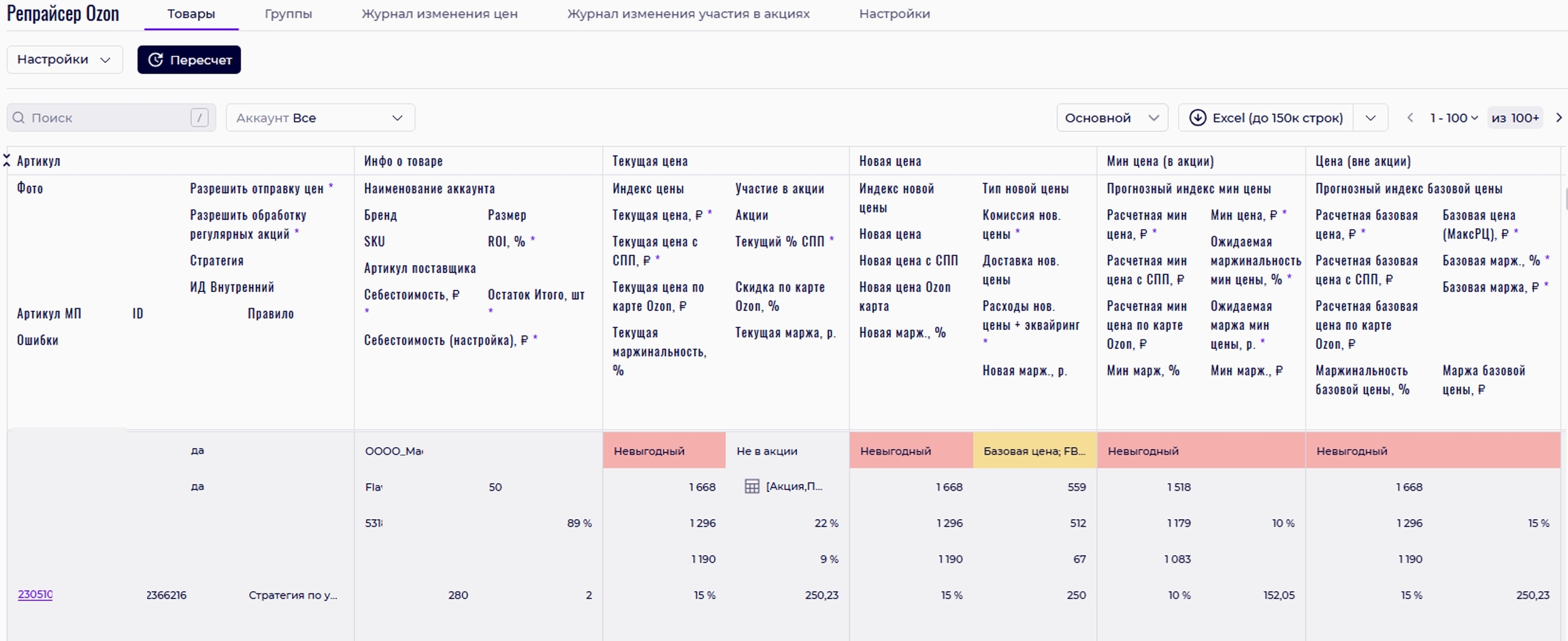
Task: Click the slash shortcut icon in search
Action: [x=199, y=118]
